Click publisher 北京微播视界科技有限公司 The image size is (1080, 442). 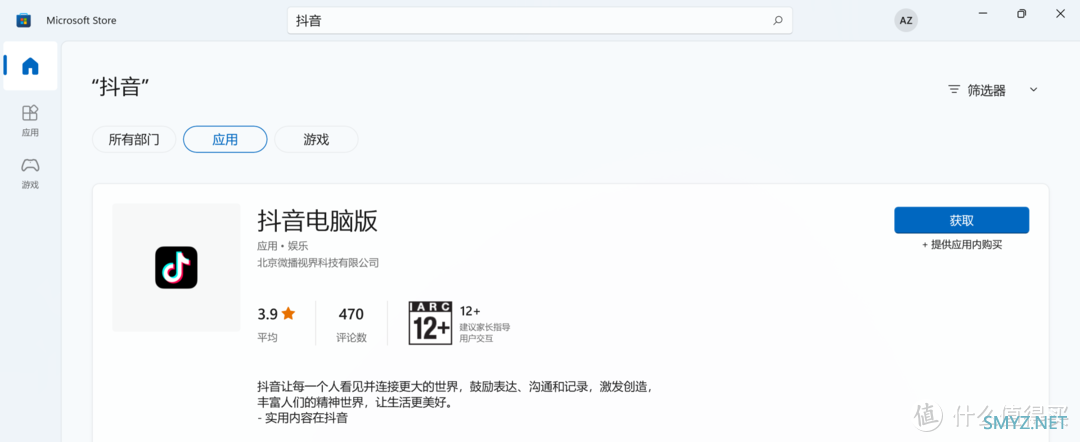318,263
